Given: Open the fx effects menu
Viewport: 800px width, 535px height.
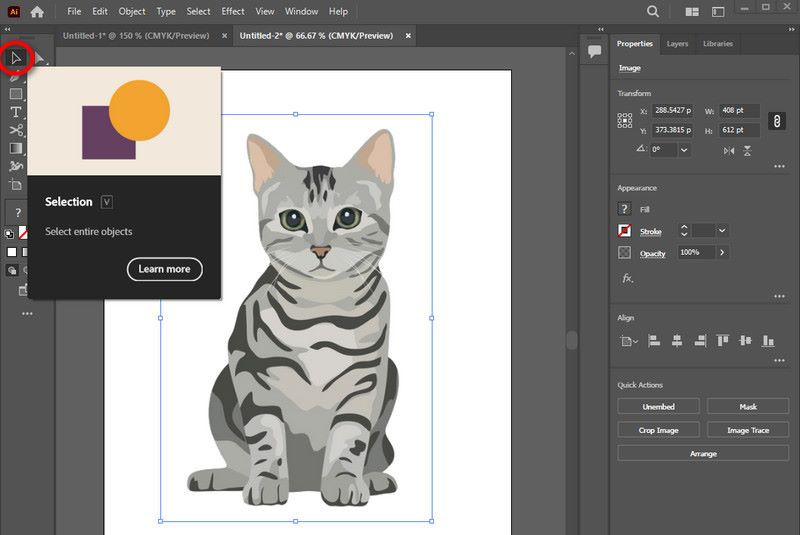Looking at the screenshot, I should 628,278.
